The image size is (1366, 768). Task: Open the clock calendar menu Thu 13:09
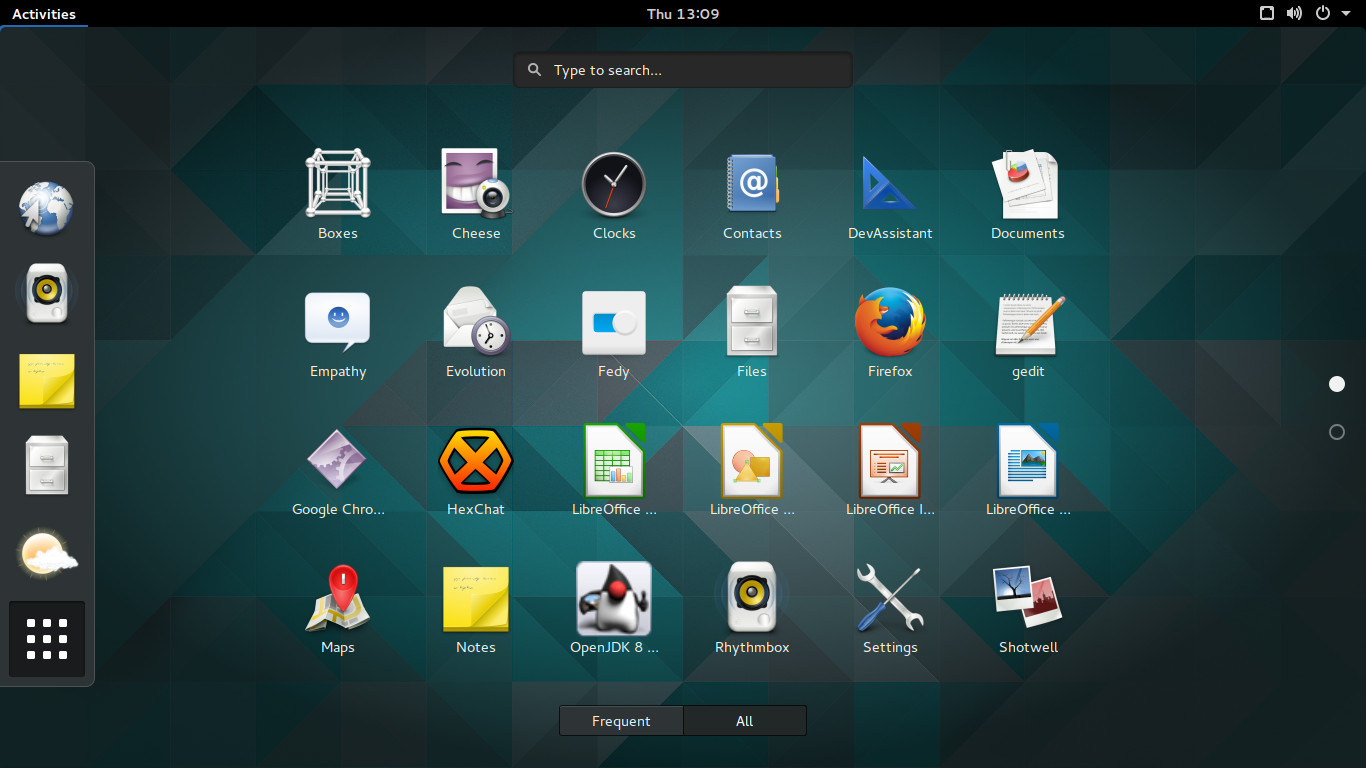coord(683,14)
